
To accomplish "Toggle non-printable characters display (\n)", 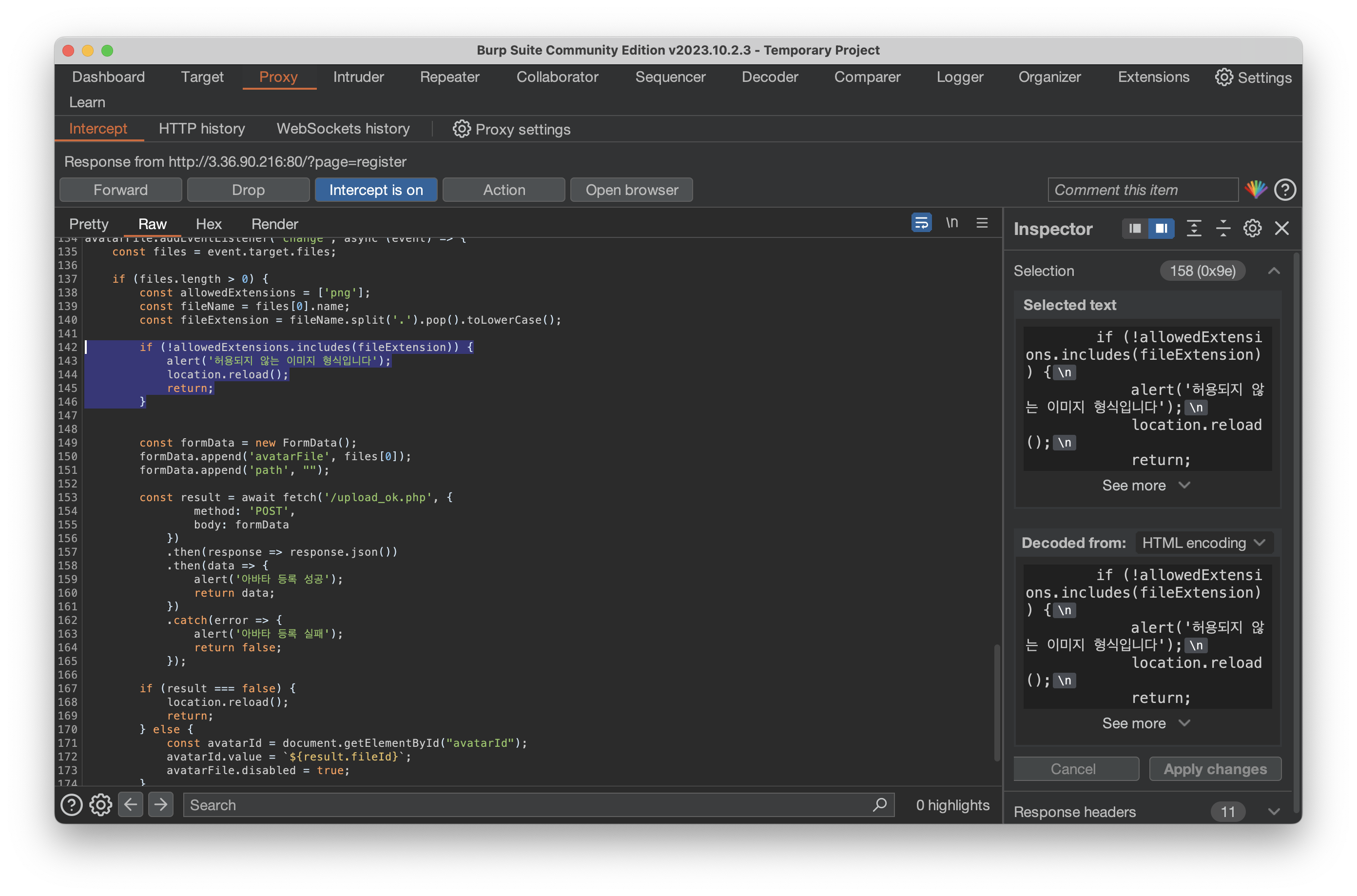I will 952,223.
